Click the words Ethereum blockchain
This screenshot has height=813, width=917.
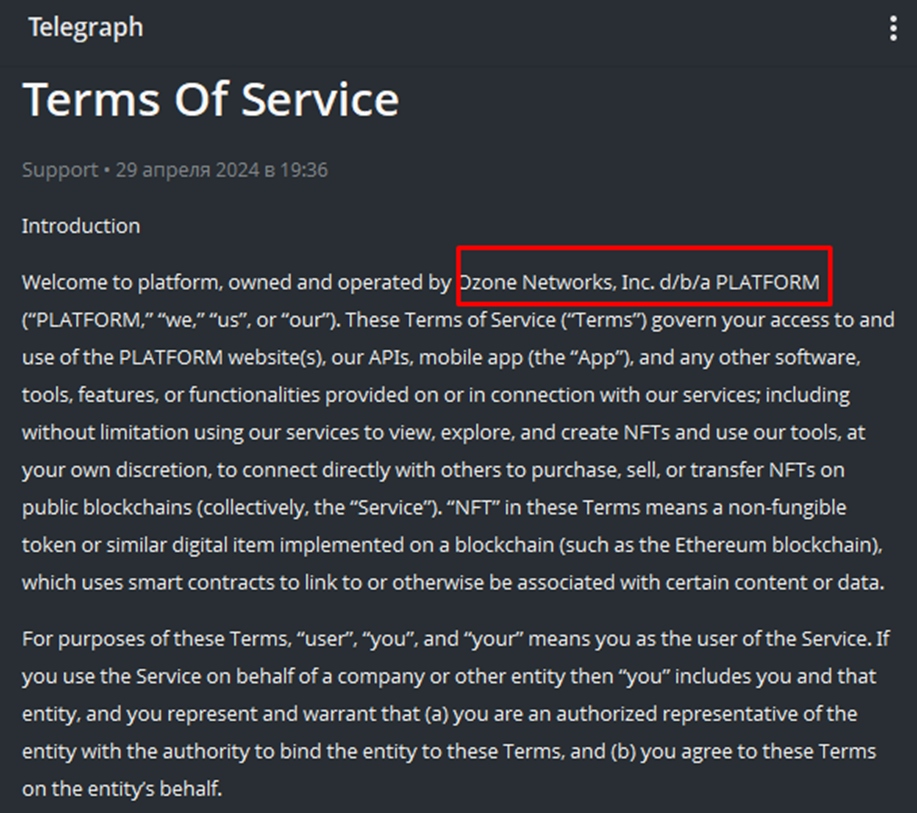(x=775, y=545)
